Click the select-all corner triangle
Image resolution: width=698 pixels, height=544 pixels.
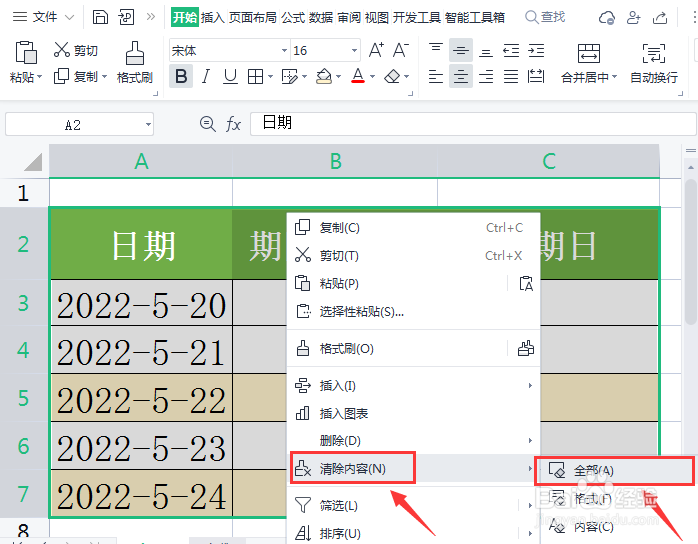click(x=33, y=162)
